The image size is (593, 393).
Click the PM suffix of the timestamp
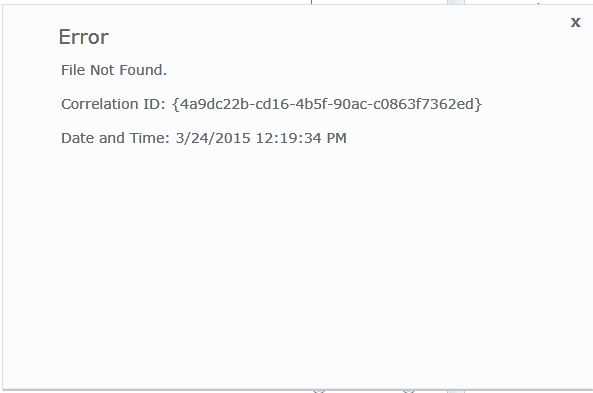pyautogui.click(x=337, y=138)
